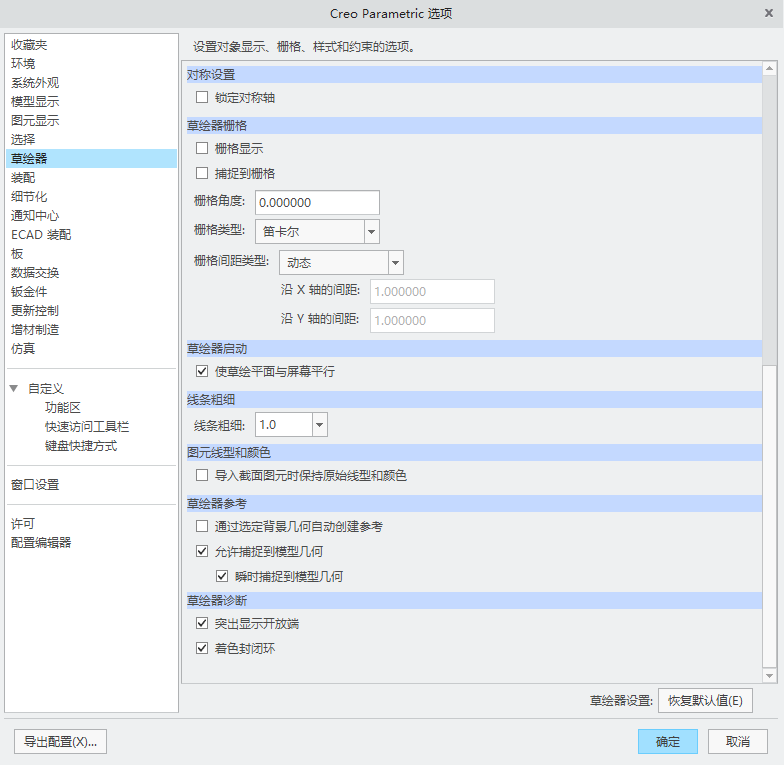Open 钣金件 options
Image resolution: width=784 pixels, height=765 pixels.
point(92,292)
